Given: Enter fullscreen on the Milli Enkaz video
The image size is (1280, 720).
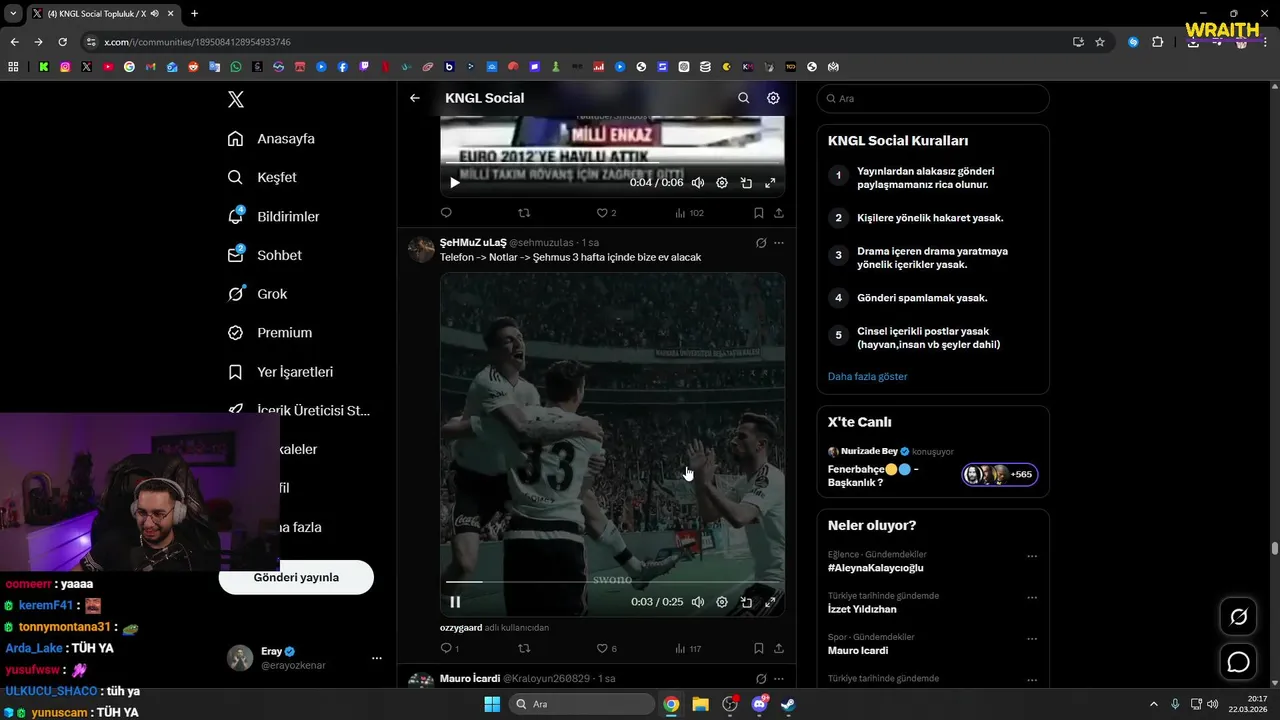Looking at the screenshot, I should click(770, 183).
